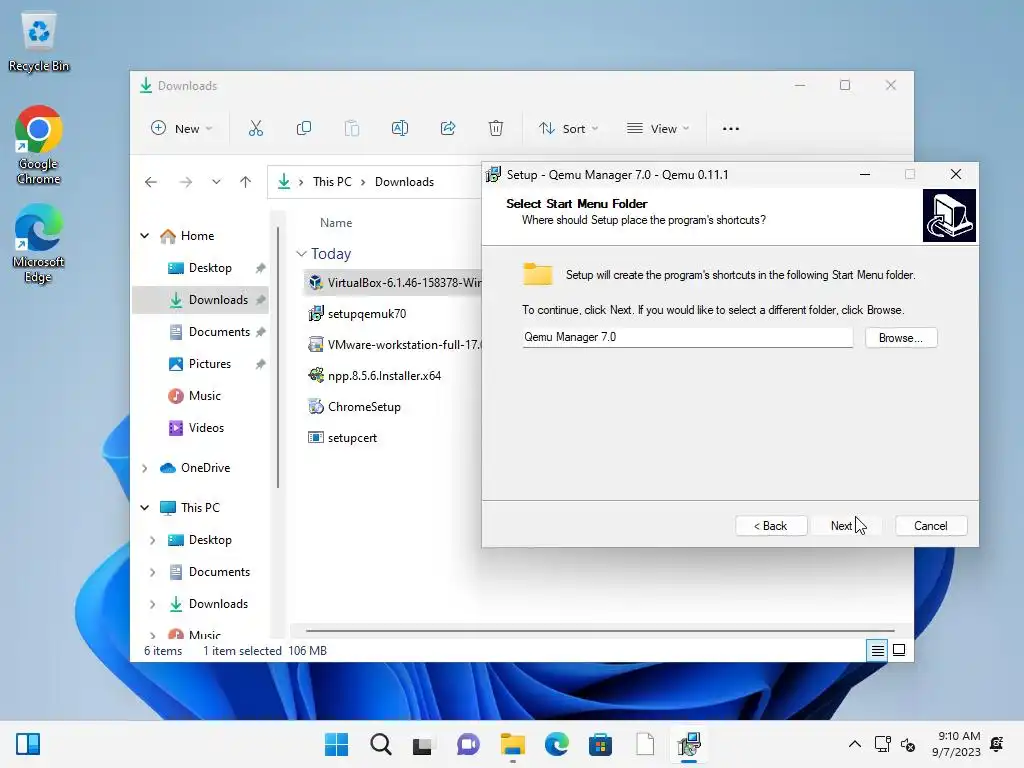This screenshot has height=768, width=1024.
Task: Select pinned Pictures in quick access
Action: point(210,364)
